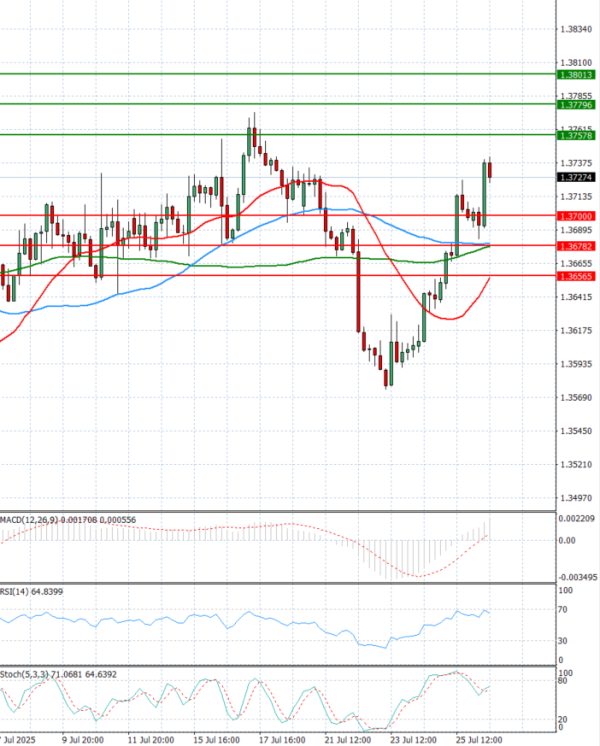Select the 1.36565 red support level label

pos(576,276)
